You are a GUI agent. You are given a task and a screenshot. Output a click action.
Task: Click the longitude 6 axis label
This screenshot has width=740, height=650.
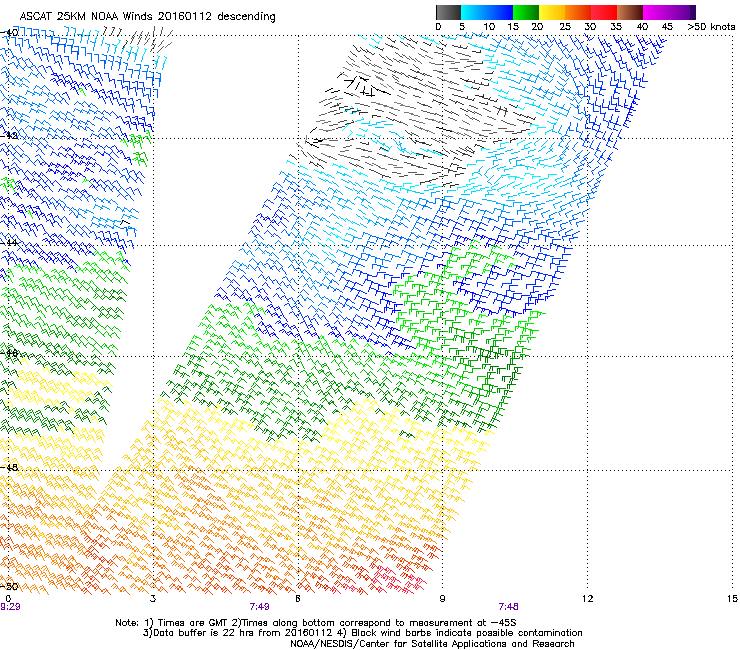click(298, 599)
